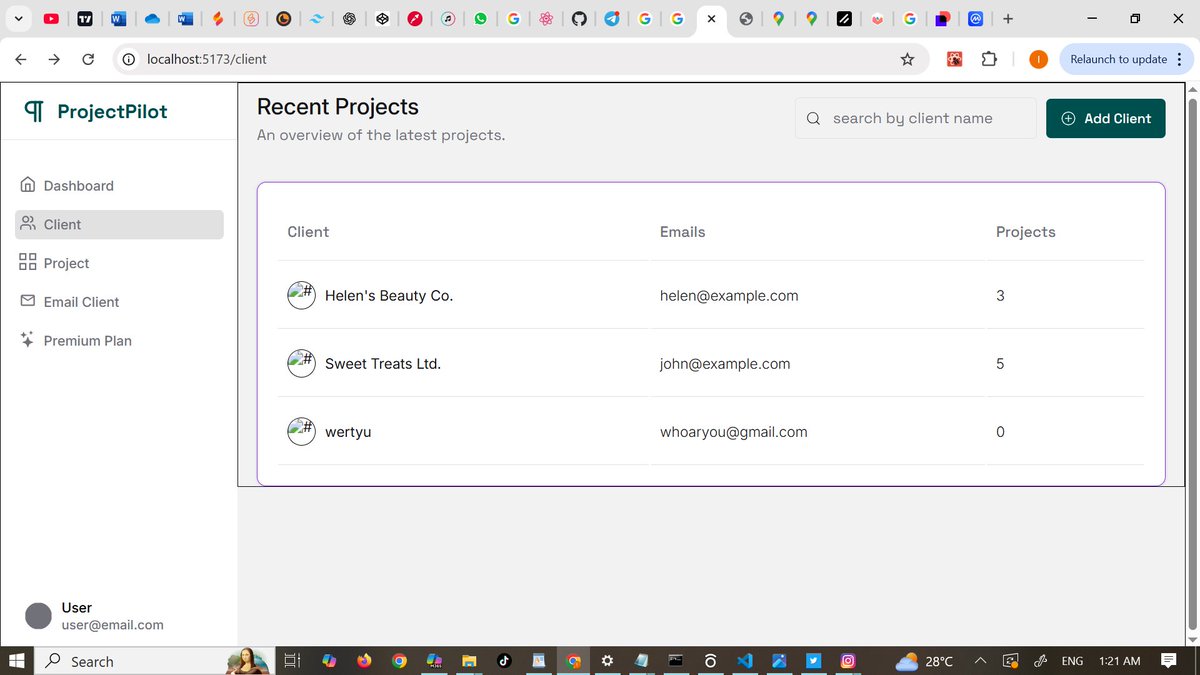1200x675 pixels.
Task: Switch to the TradingView tab
Action: (85, 18)
